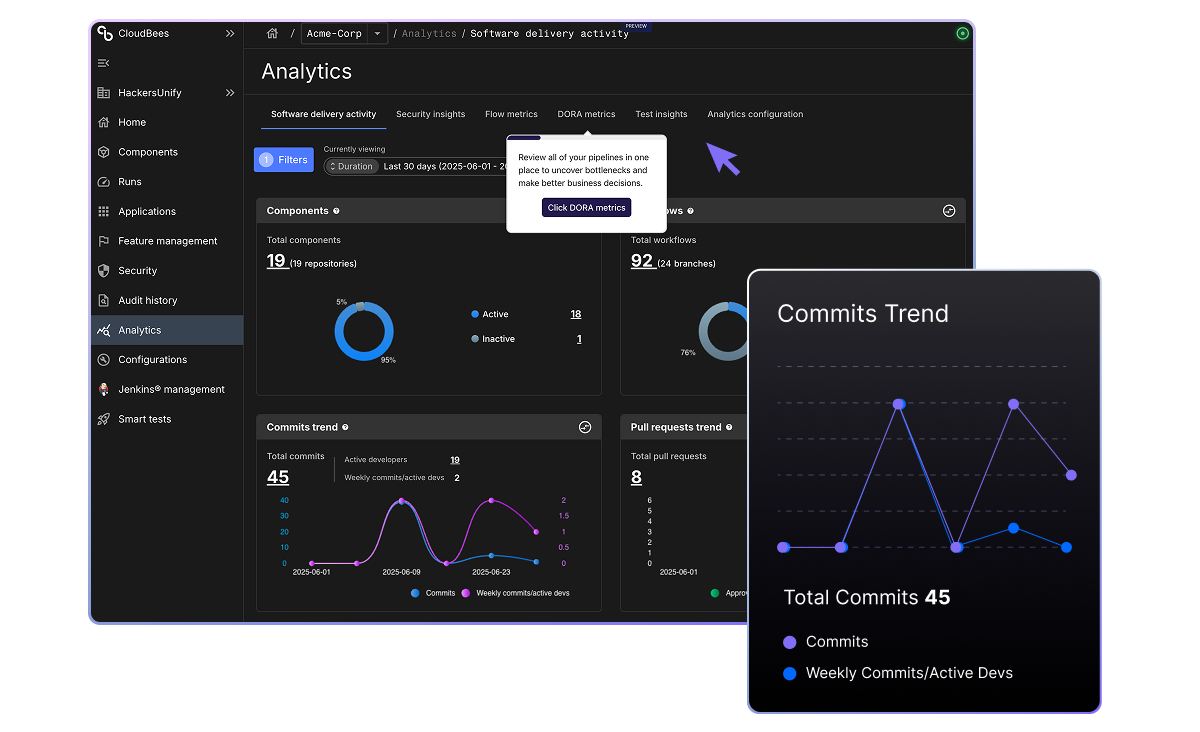This screenshot has width=1200, height=732.
Task: Toggle Active legend in components donut
Action: [x=490, y=314]
